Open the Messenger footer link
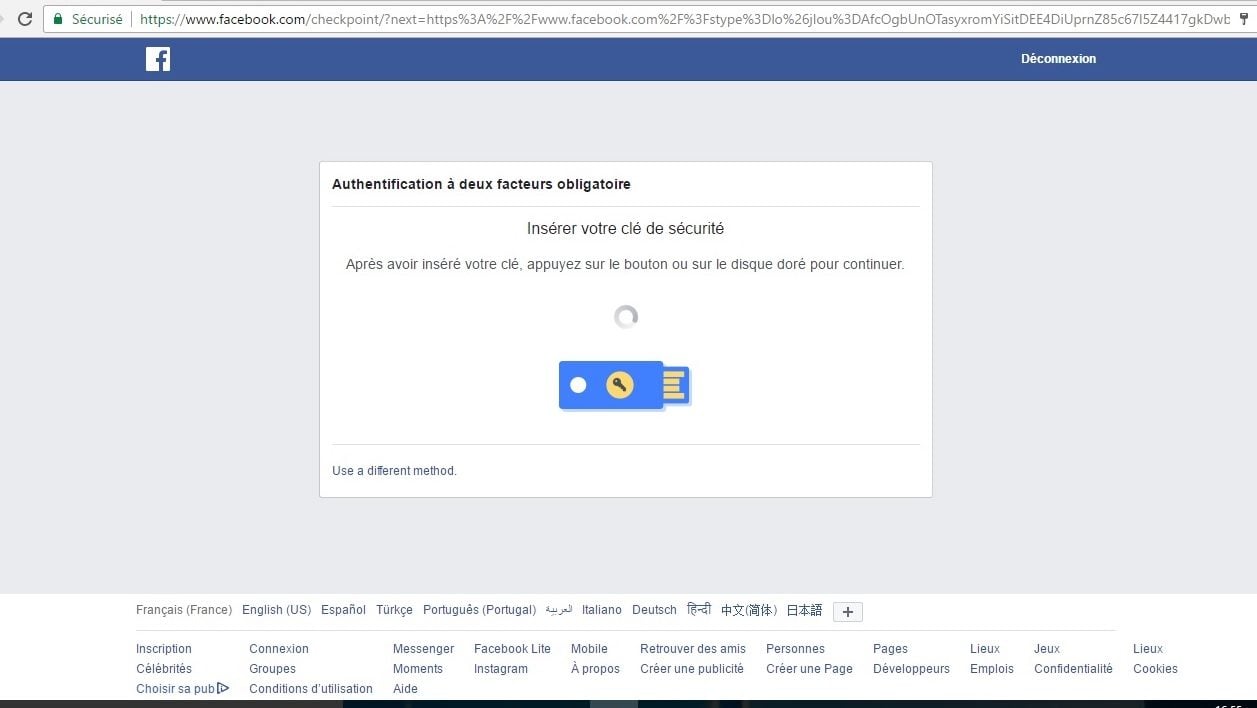 423,649
